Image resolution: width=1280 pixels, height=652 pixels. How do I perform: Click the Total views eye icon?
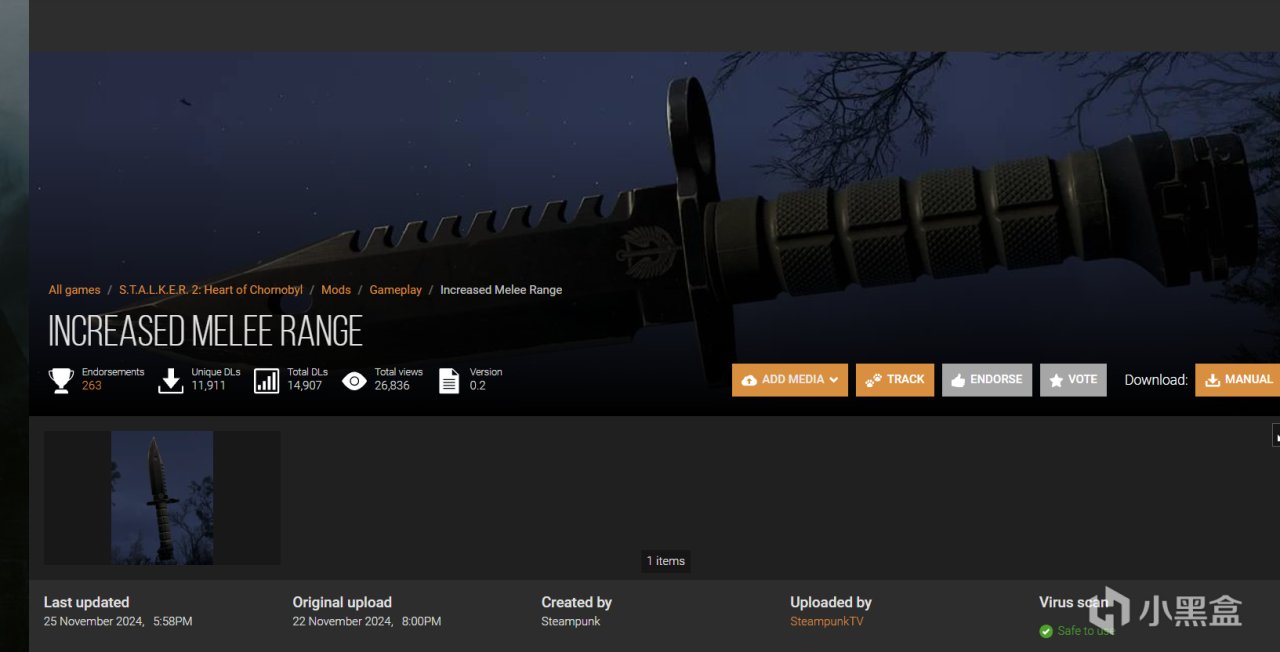[354, 380]
